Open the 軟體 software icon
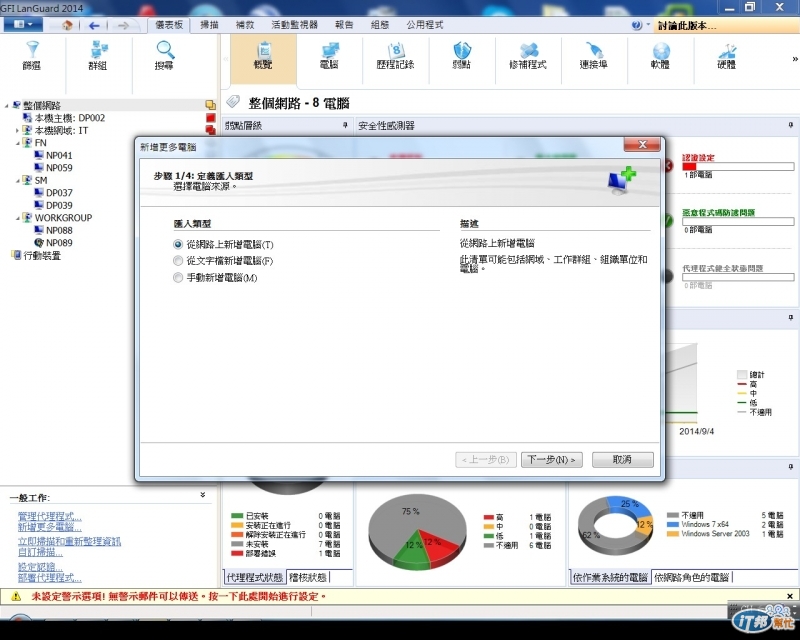The image size is (800, 640). (x=660, y=56)
